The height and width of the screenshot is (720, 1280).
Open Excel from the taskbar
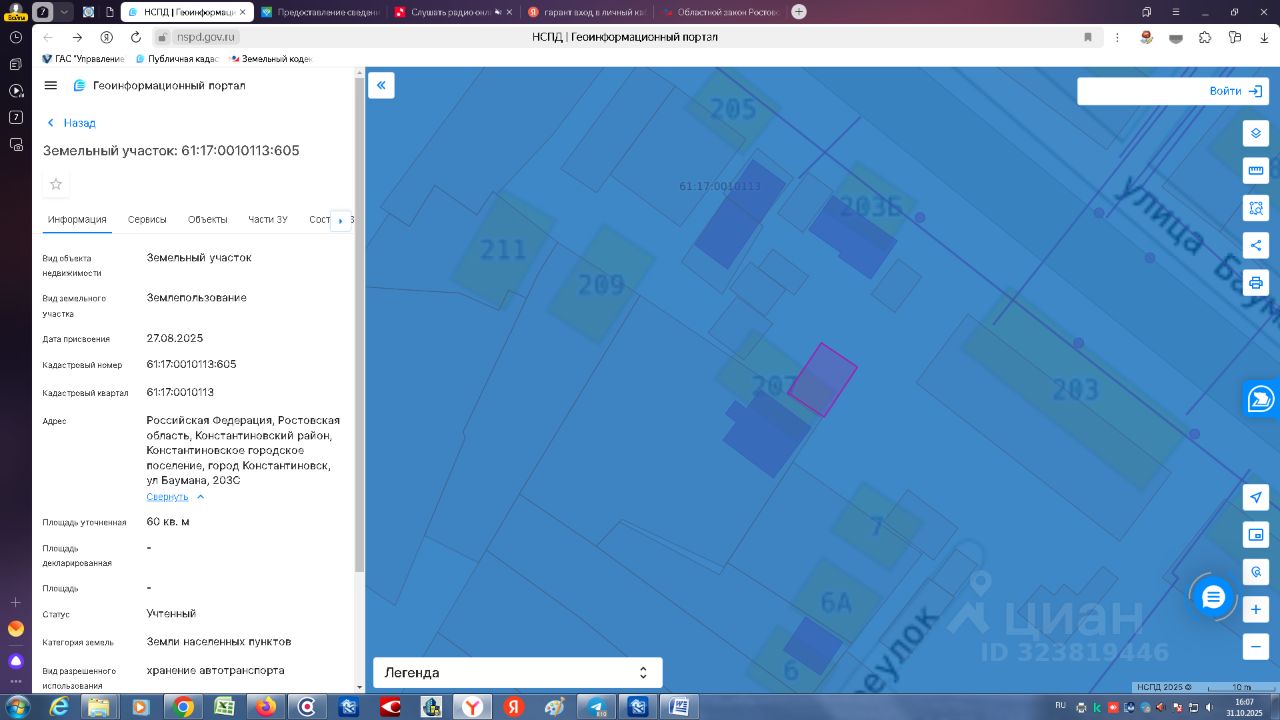224,707
